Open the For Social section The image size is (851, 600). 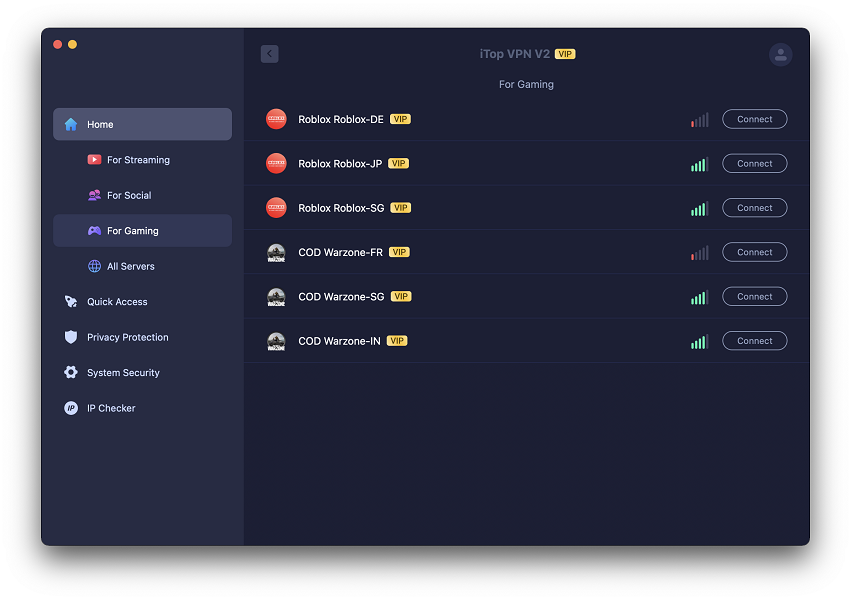[x=128, y=195]
